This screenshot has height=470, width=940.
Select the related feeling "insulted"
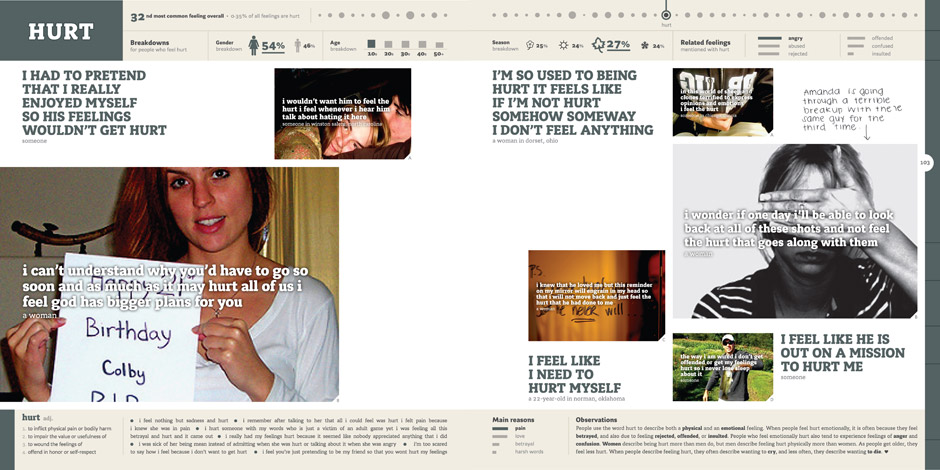pos(881,53)
